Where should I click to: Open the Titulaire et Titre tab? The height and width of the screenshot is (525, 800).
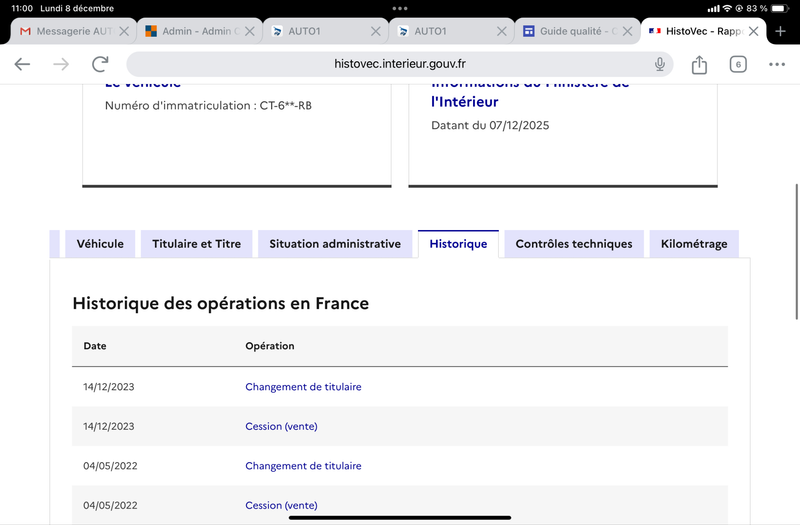(x=196, y=244)
